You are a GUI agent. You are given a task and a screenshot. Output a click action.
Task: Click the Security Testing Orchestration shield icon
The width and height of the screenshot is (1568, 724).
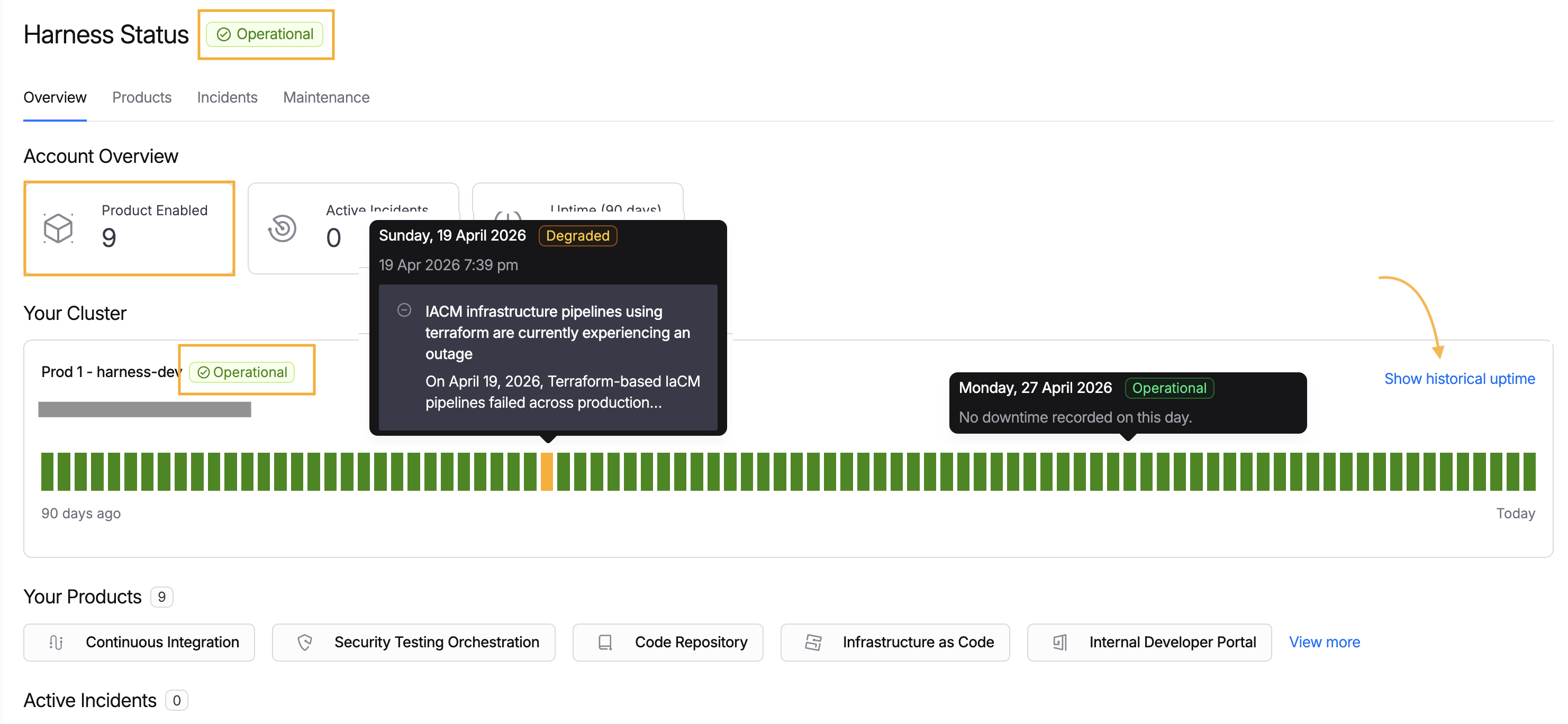pyautogui.click(x=305, y=643)
